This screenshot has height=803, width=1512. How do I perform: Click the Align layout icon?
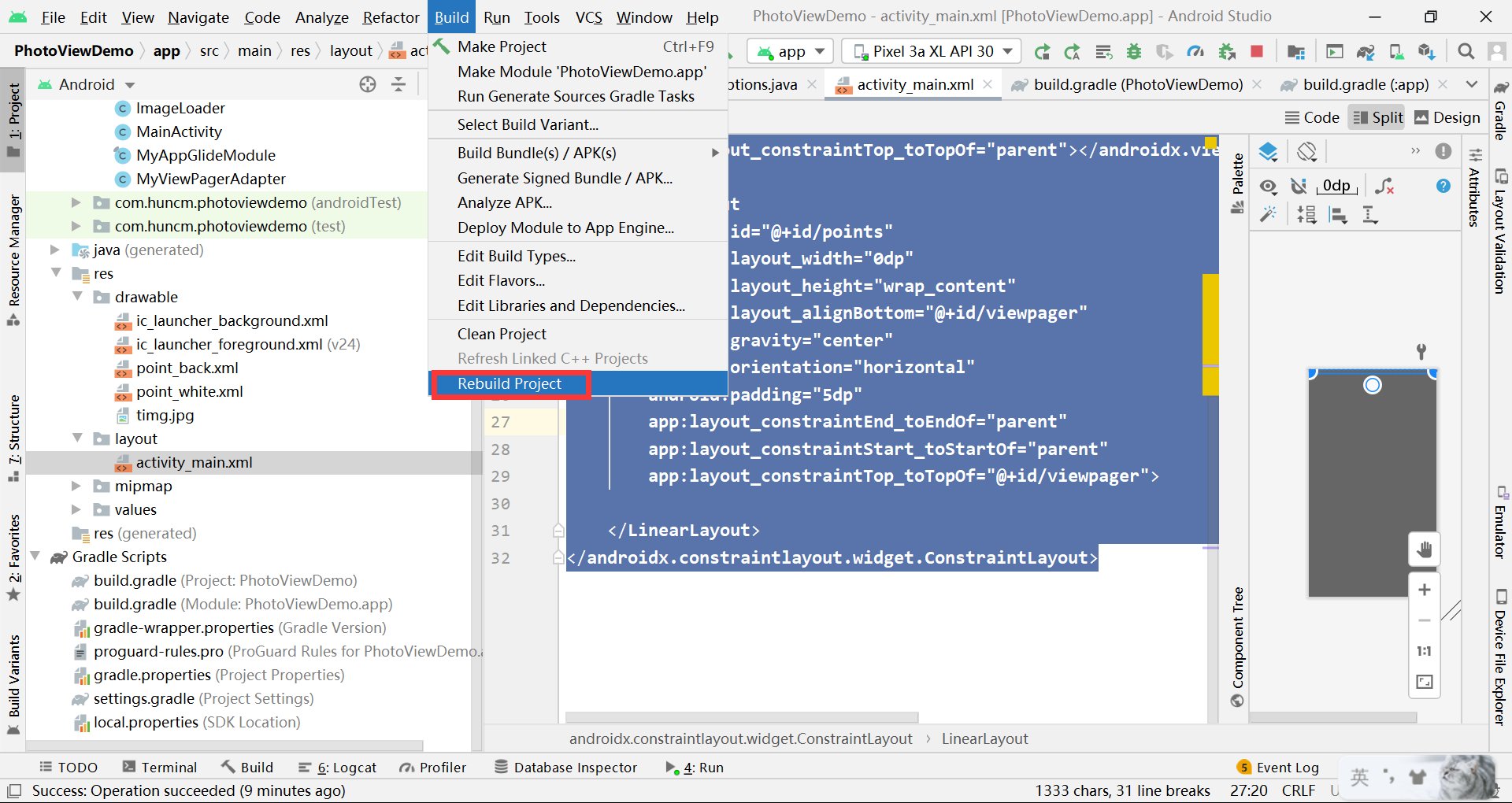pyautogui.click(x=1338, y=214)
